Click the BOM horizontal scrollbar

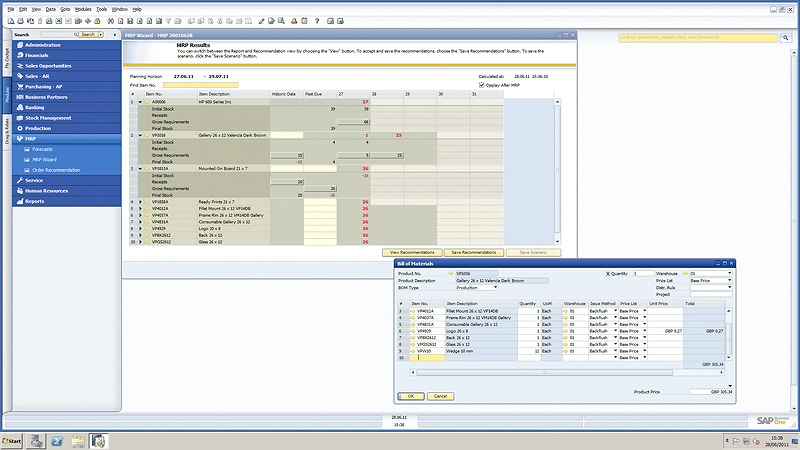567,372
